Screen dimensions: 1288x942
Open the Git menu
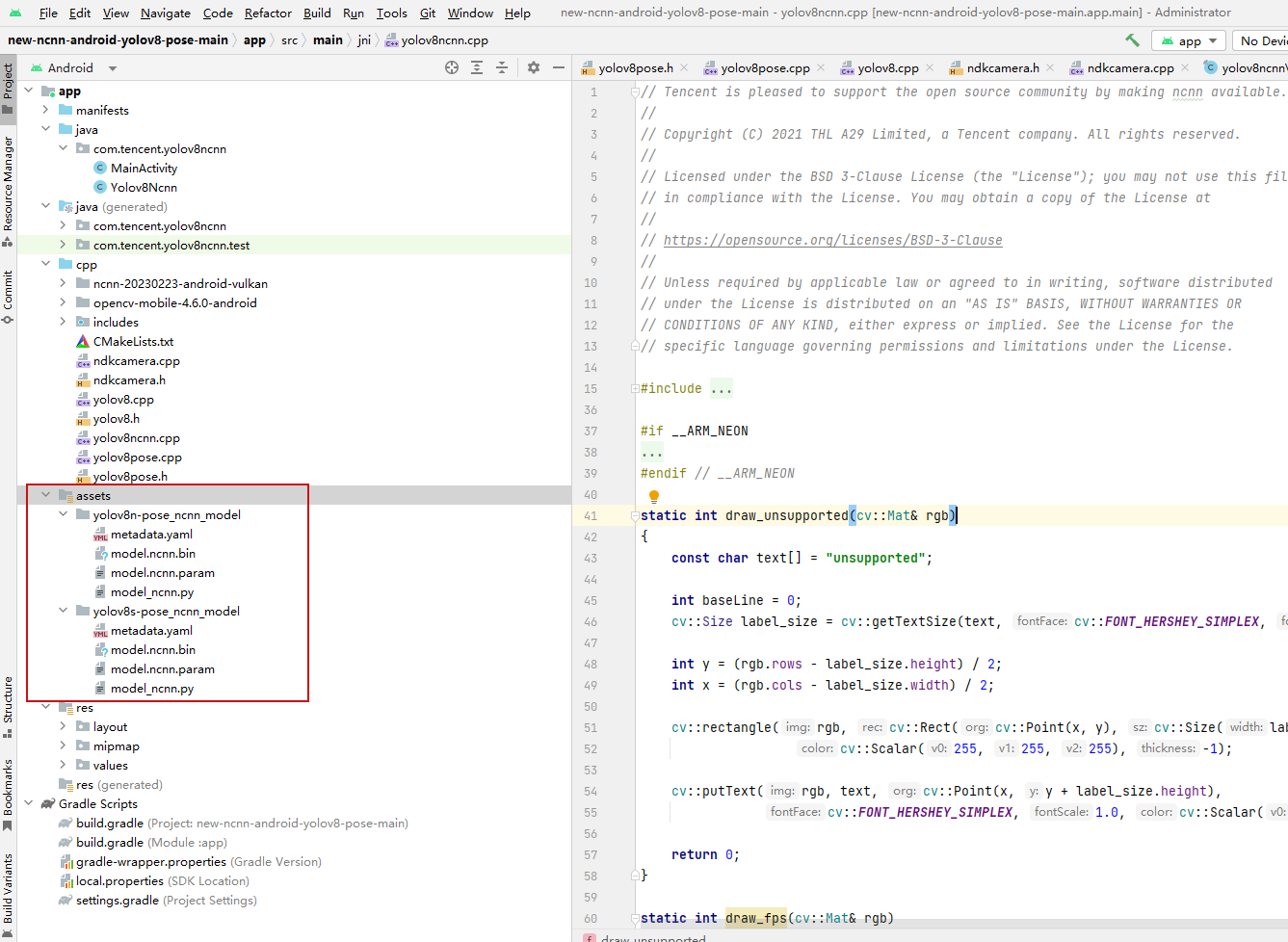[428, 13]
